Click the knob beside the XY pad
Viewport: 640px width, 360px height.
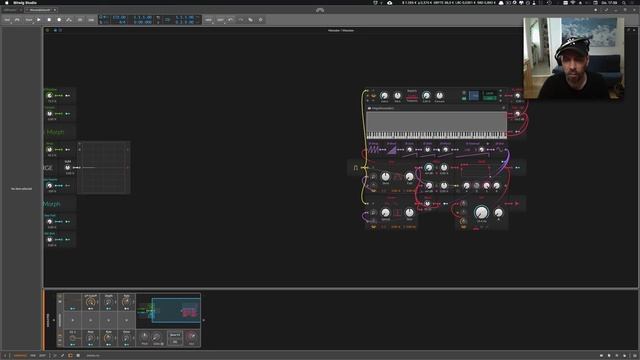pos(68,167)
